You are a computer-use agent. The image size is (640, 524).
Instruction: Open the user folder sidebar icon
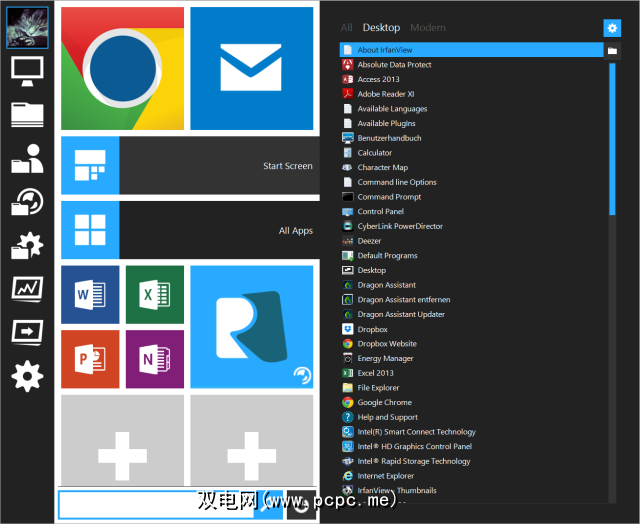pyautogui.click(x=27, y=159)
